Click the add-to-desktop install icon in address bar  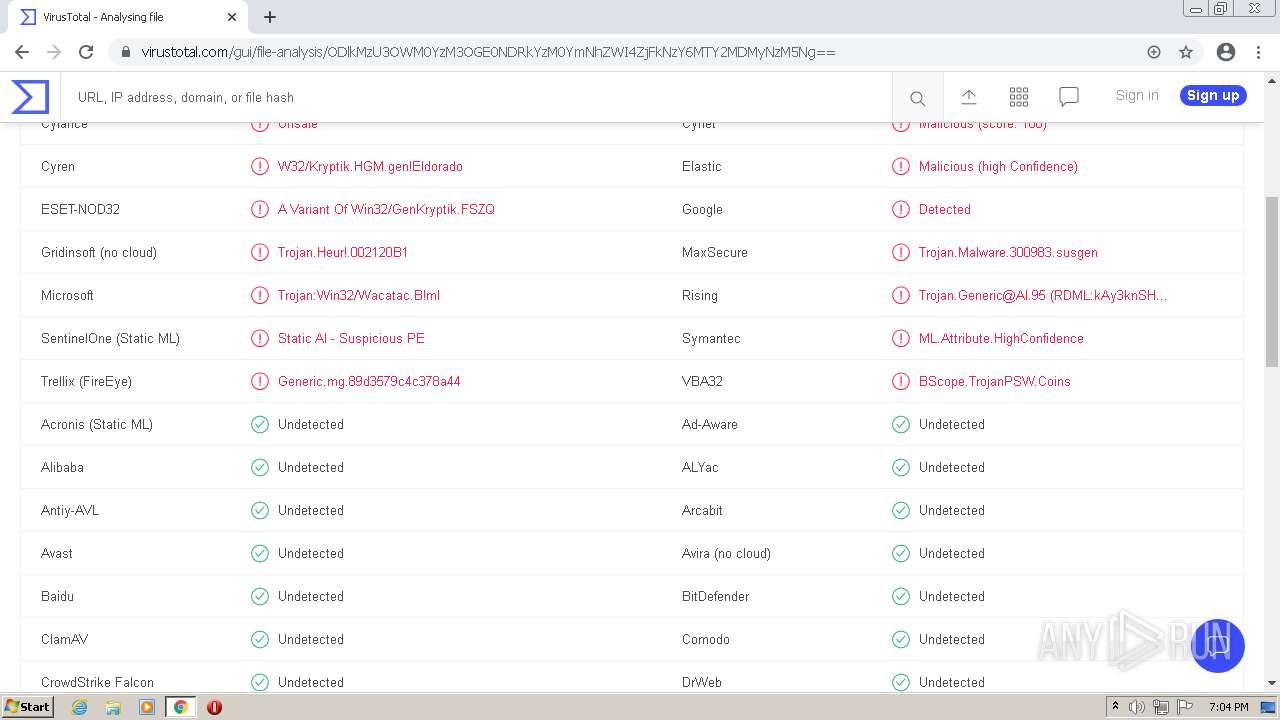click(1154, 52)
